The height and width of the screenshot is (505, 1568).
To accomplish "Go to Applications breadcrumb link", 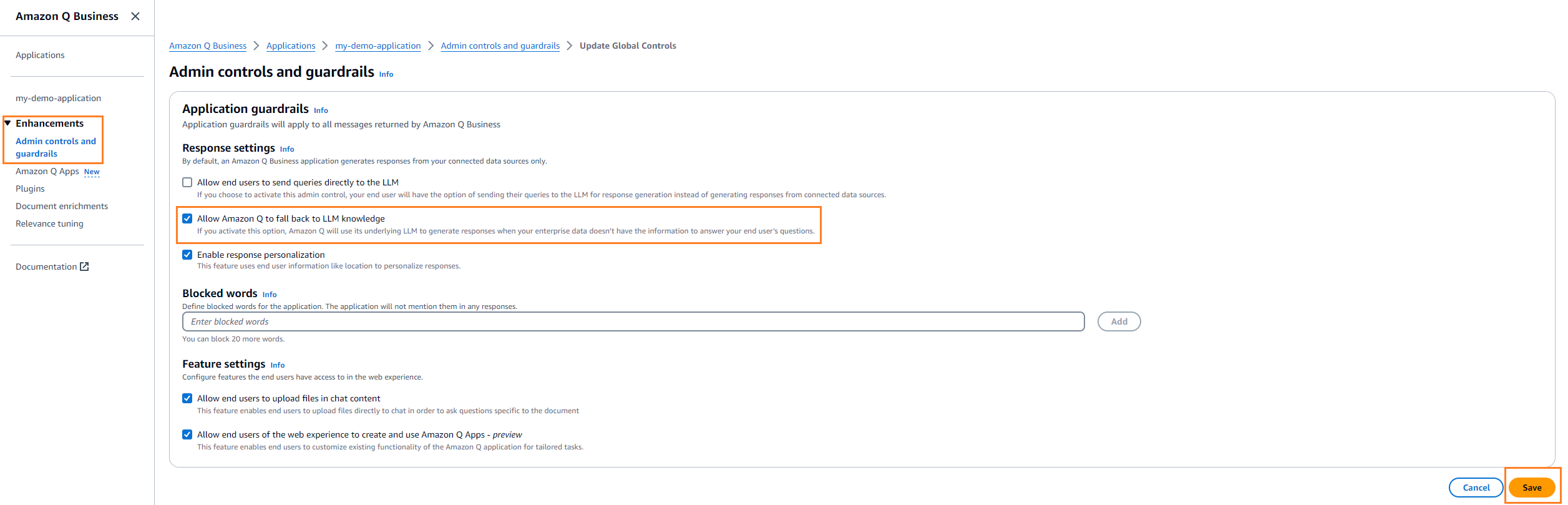I will [x=291, y=46].
